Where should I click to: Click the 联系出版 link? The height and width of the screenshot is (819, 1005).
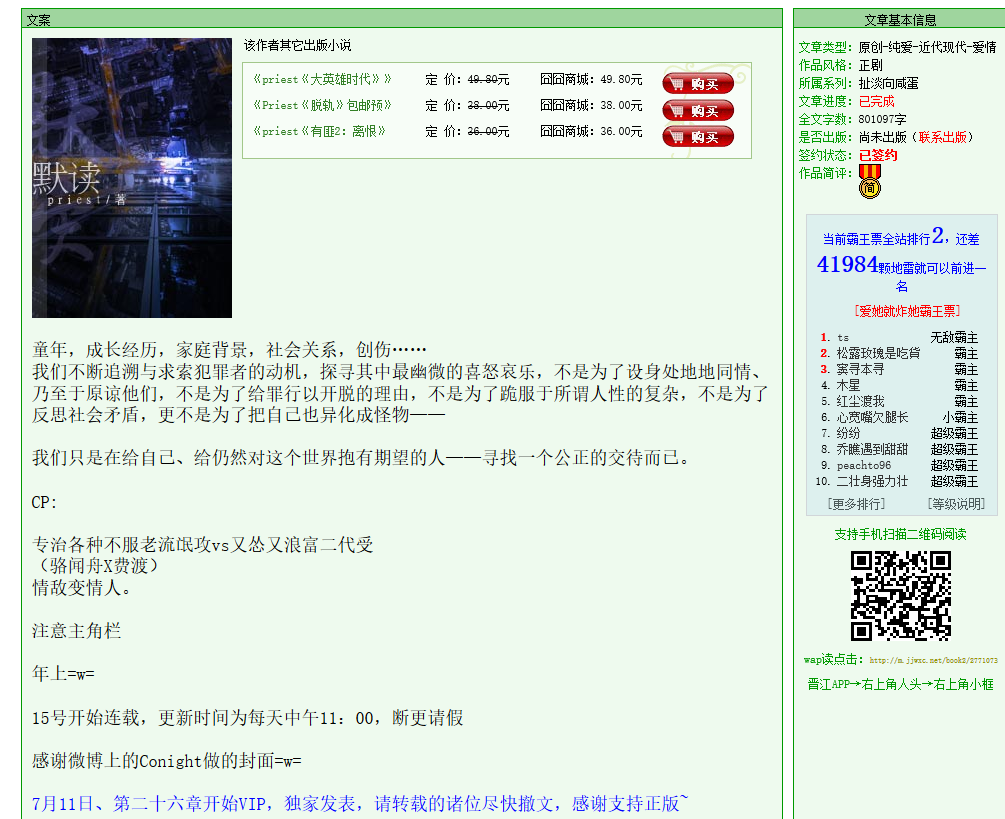tap(942, 137)
